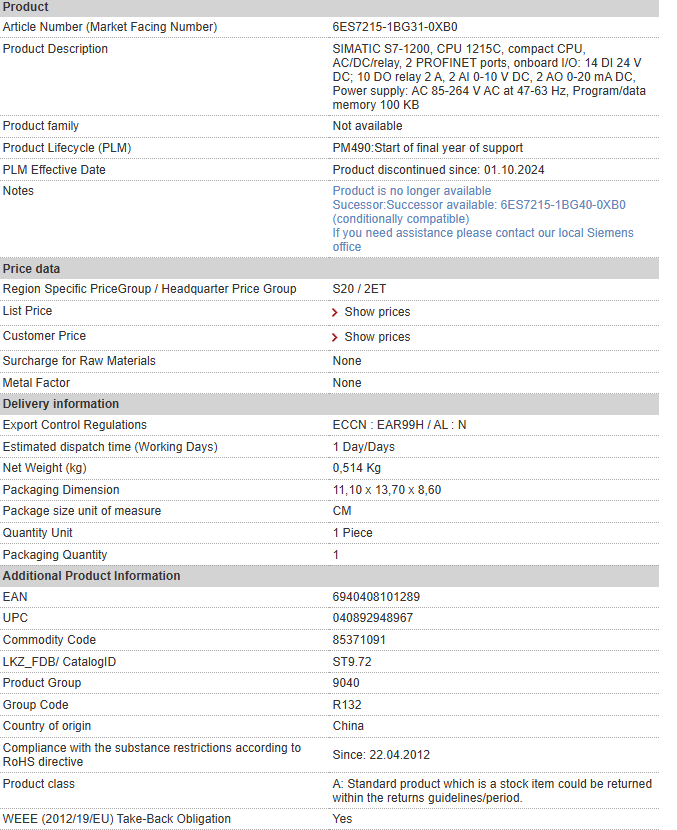Select packaging dimension '11,10 x 13,70 x 8,60'
The image size is (677, 830).
pyautogui.click(x=387, y=490)
